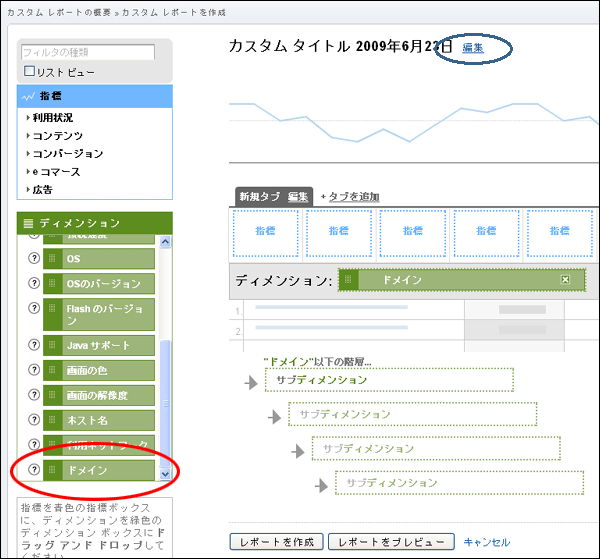Click help icon next to 画面の色
The width and height of the screenshot is (600, 559).
34,370
